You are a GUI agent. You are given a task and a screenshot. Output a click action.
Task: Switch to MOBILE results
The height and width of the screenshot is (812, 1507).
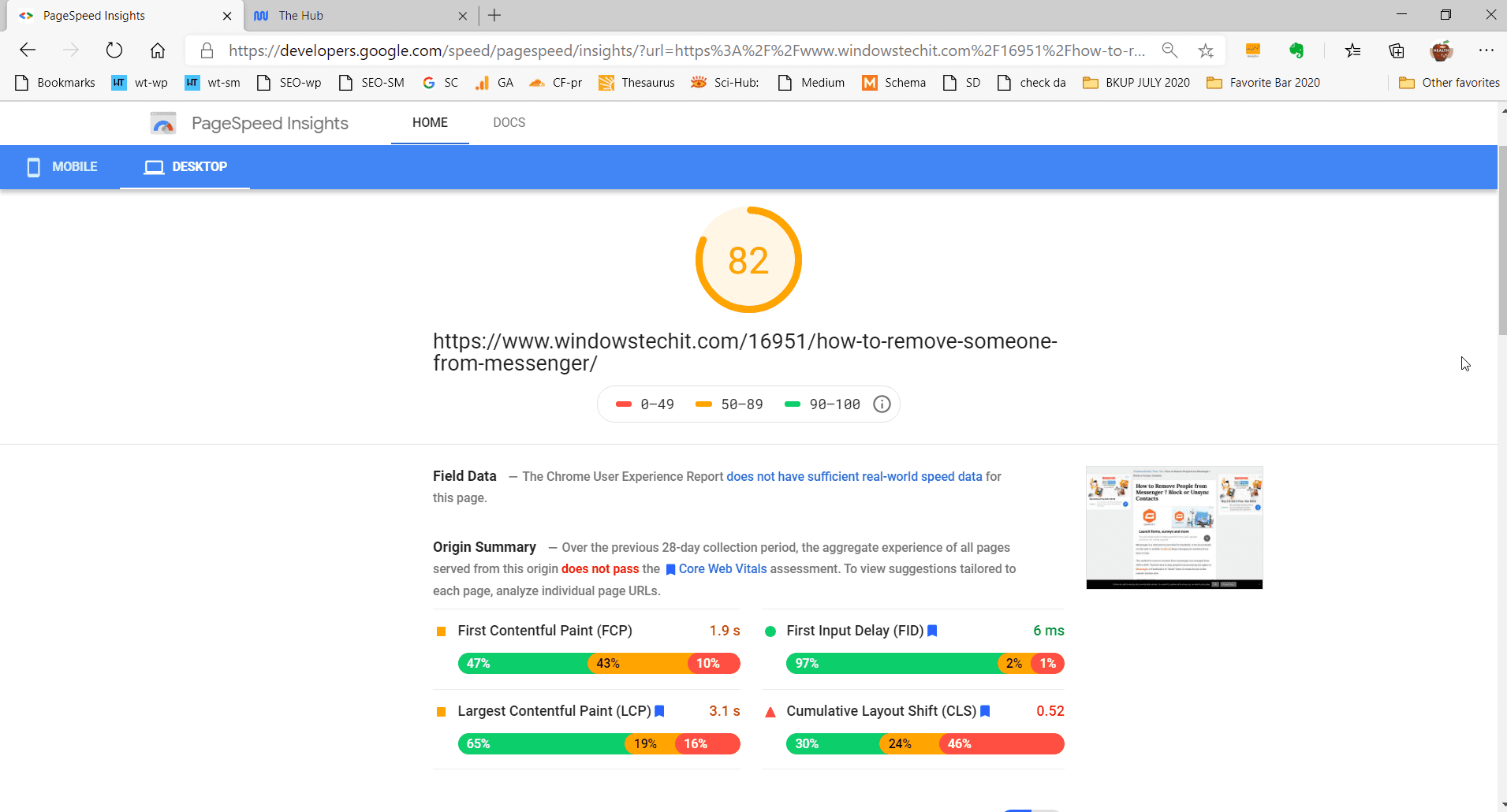click(x=62, y=167)
